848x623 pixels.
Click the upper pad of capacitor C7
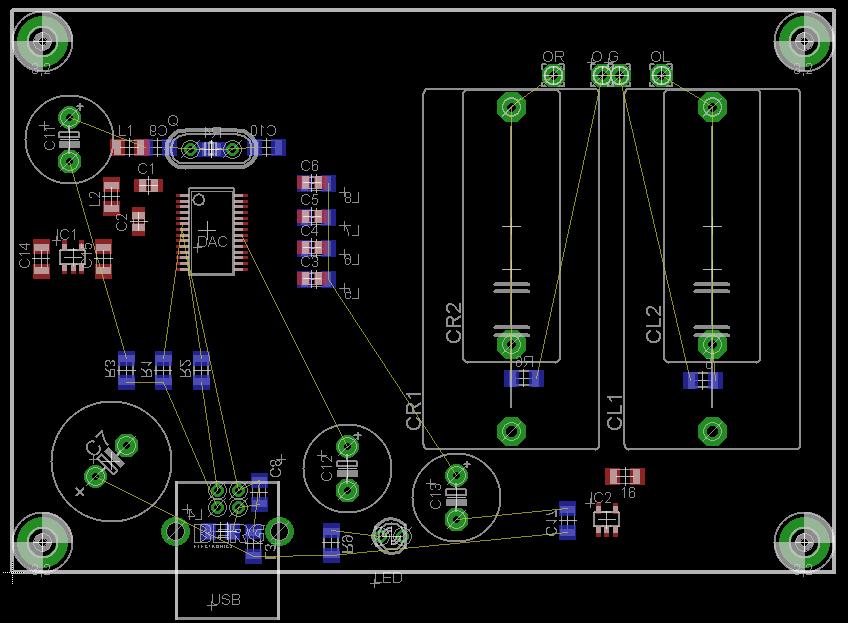[127, 446]
